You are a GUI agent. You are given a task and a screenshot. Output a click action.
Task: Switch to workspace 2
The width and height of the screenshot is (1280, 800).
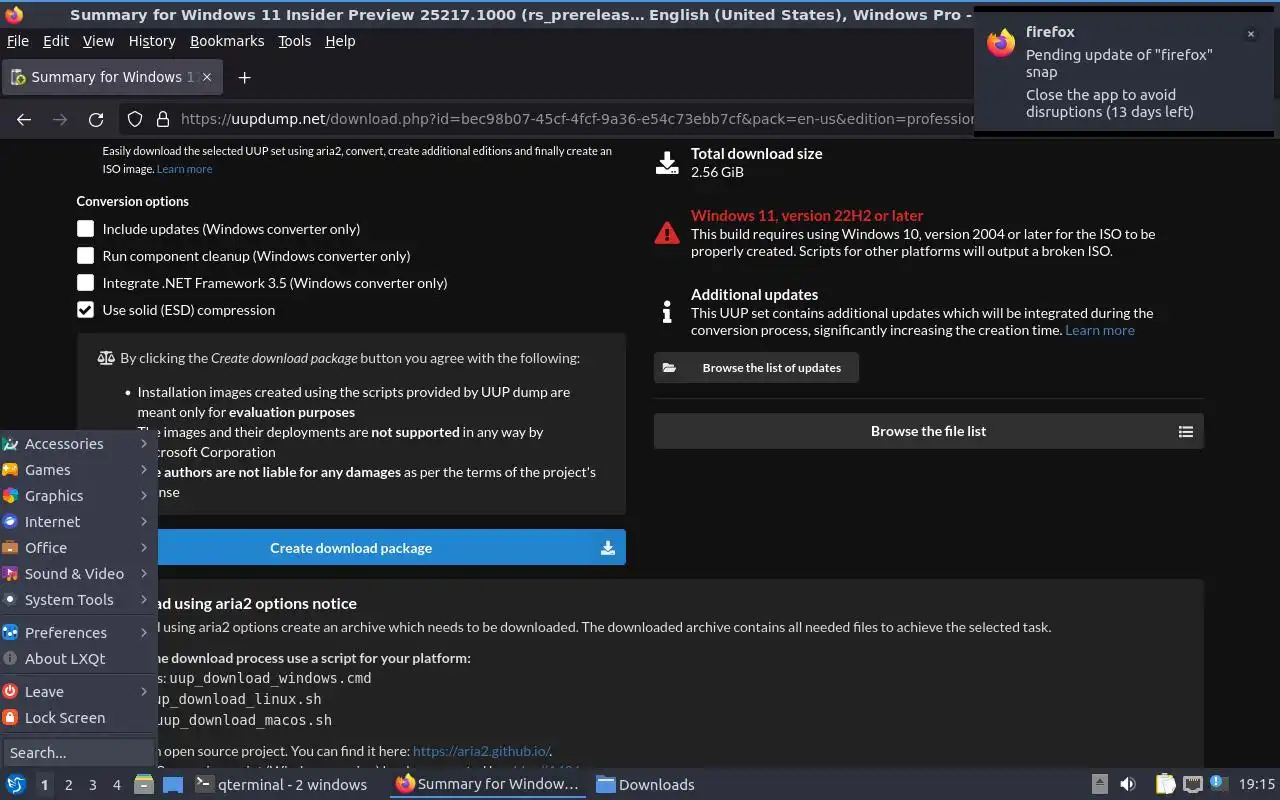tap(68, 785)
